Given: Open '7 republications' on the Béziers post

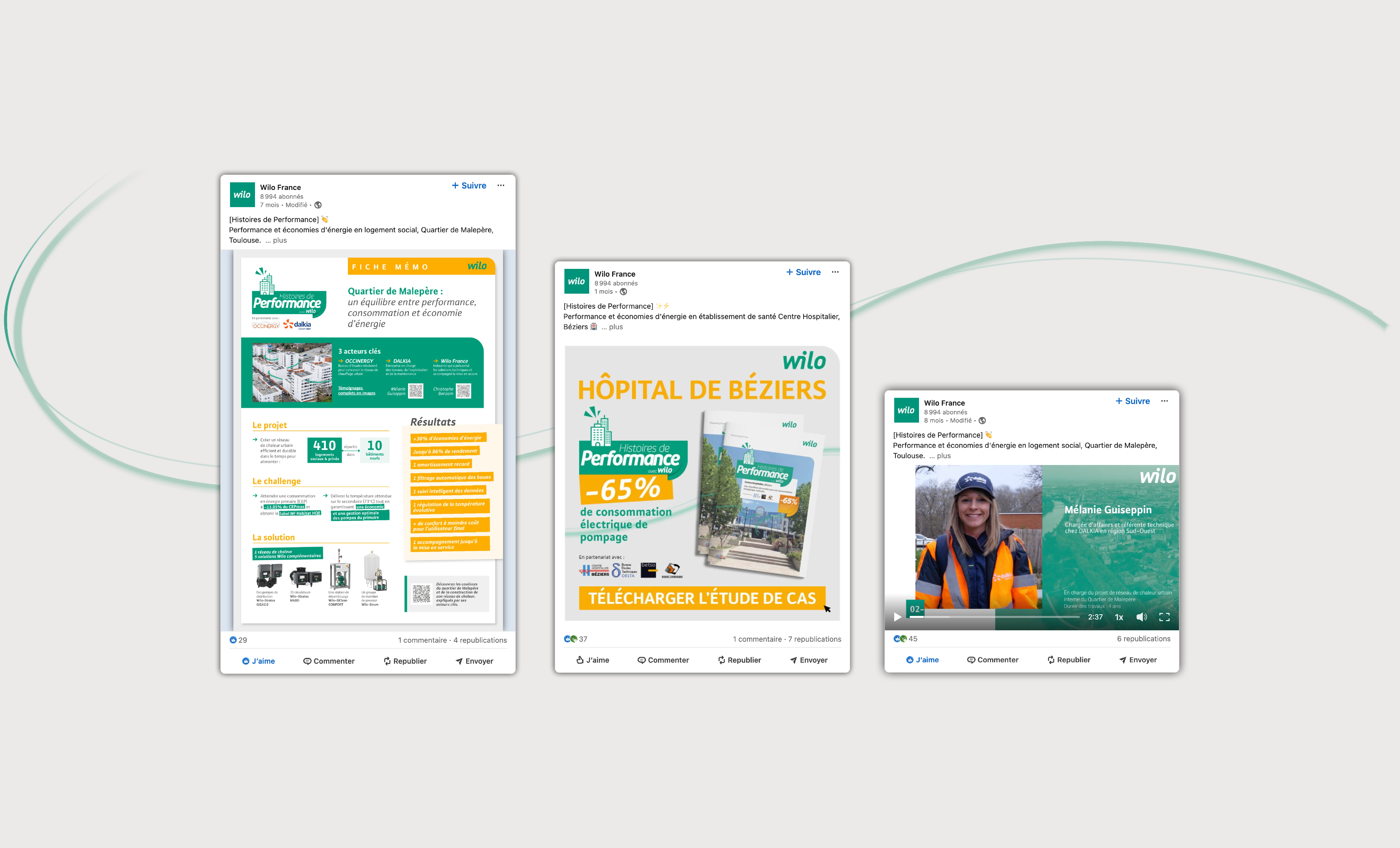Looking at the screenshot, I should point(815,639).
